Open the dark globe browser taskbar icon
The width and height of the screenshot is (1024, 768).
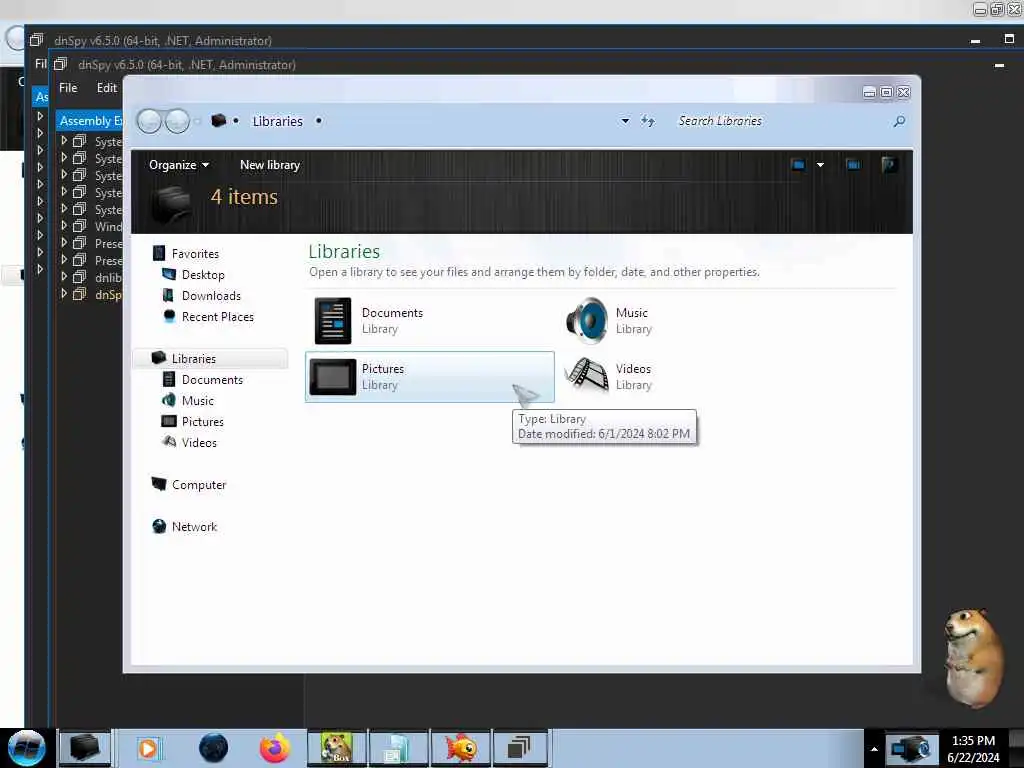tap(214, 748)
